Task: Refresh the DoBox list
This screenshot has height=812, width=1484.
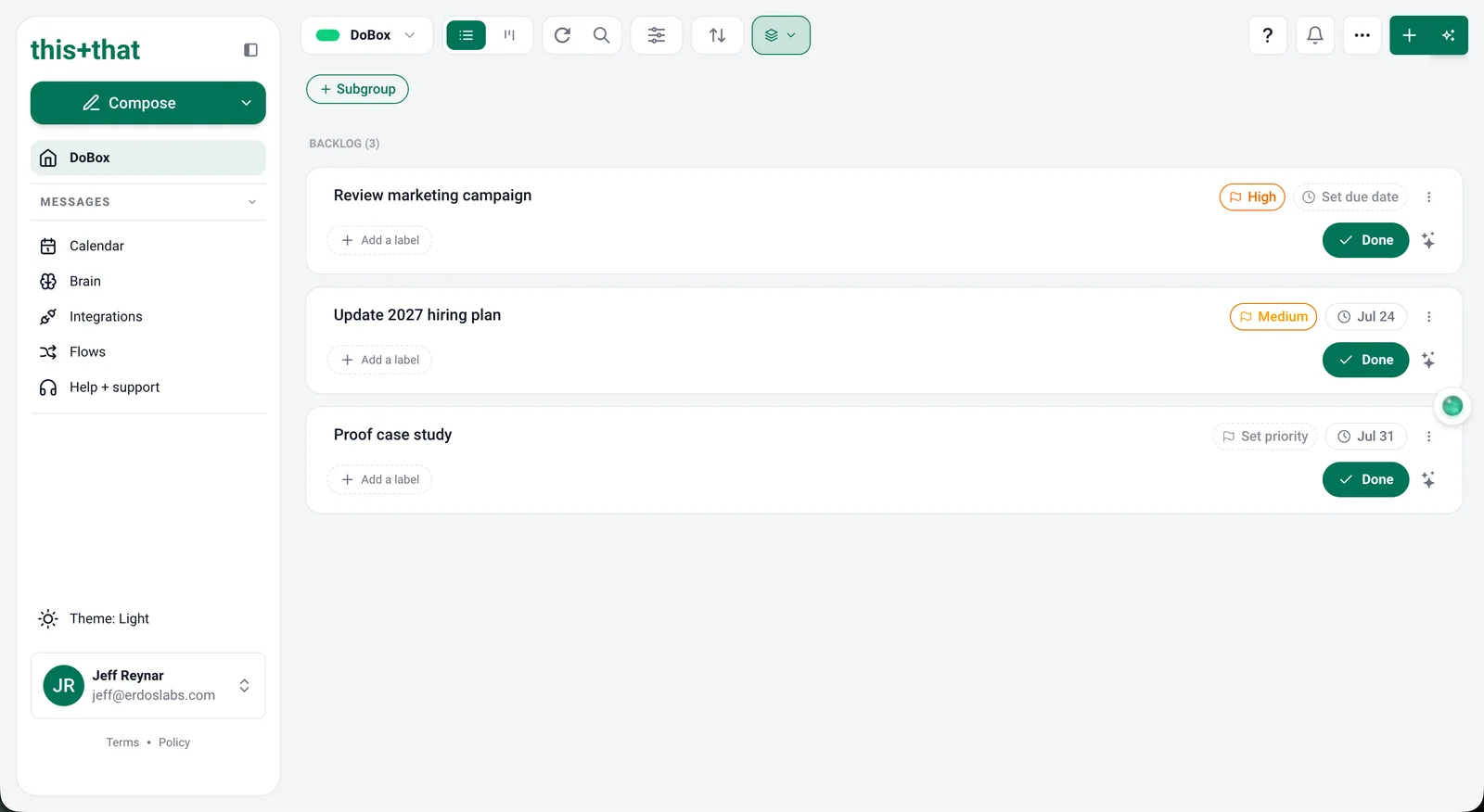Action: click(562, 35)
